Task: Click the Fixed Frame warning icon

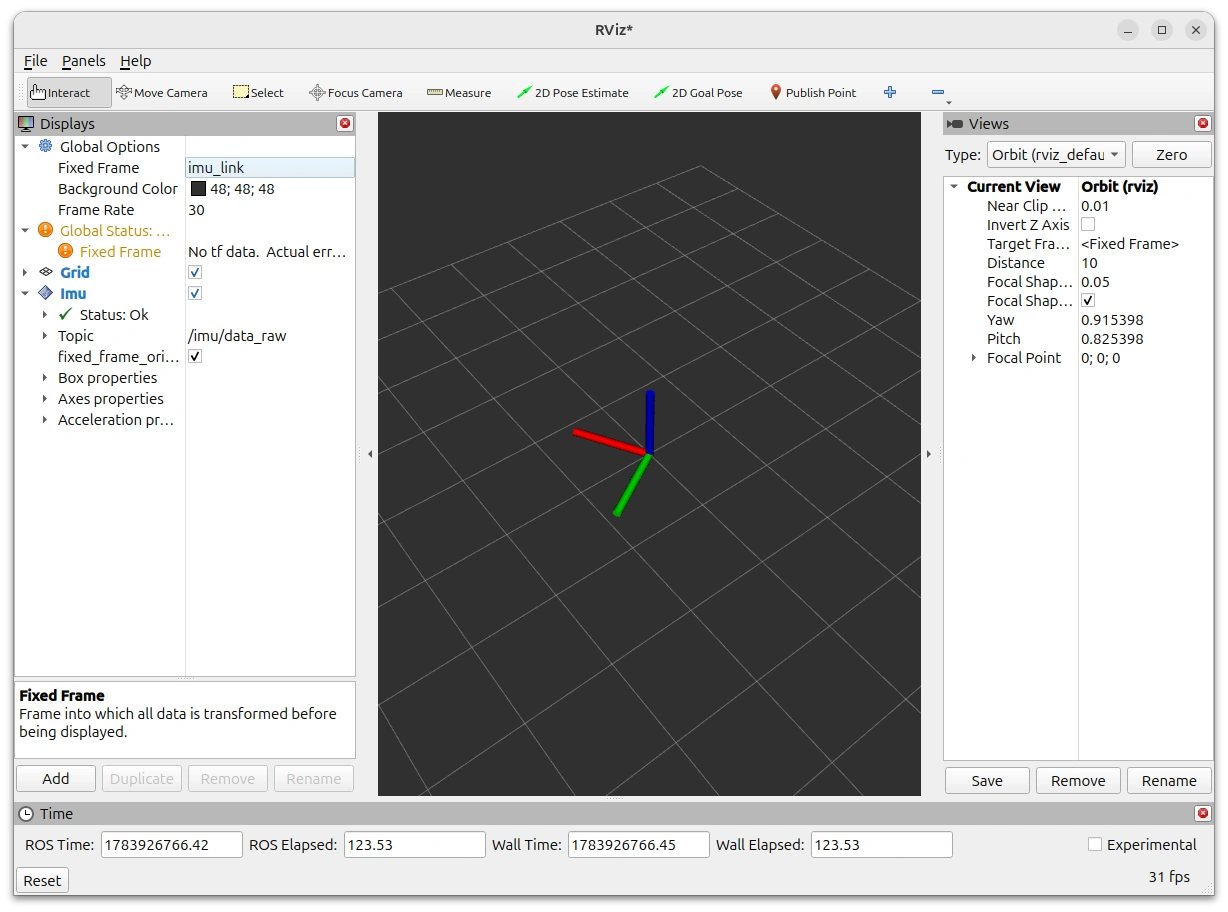Action: tap(66, 251)
